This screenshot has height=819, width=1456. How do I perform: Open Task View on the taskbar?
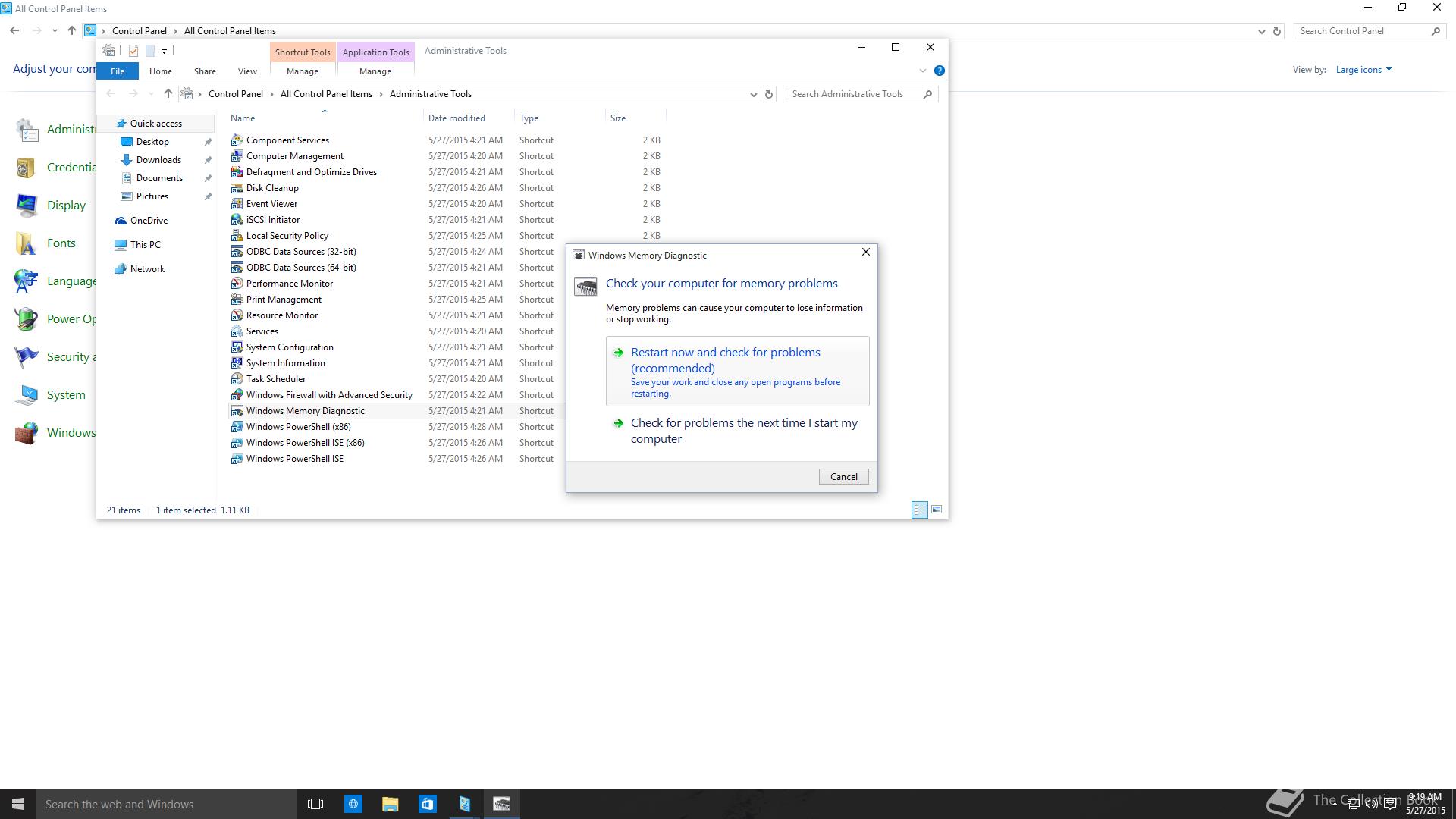click(315, 804)
